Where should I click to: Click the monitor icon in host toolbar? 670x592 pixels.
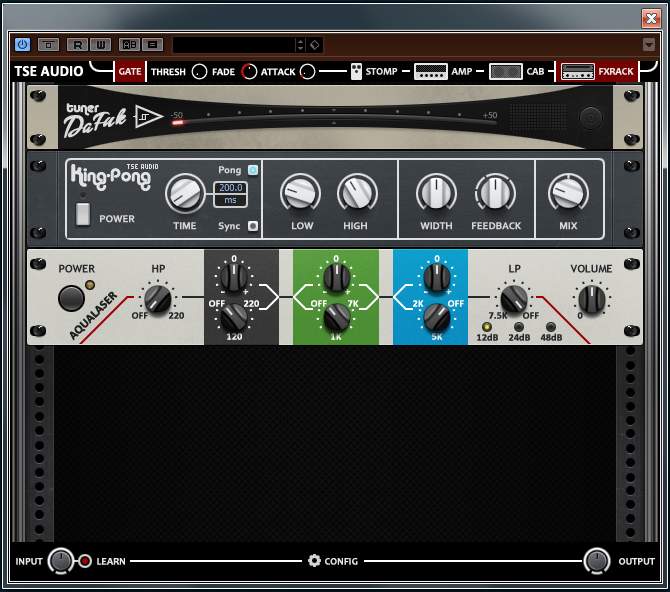[48, 44]
